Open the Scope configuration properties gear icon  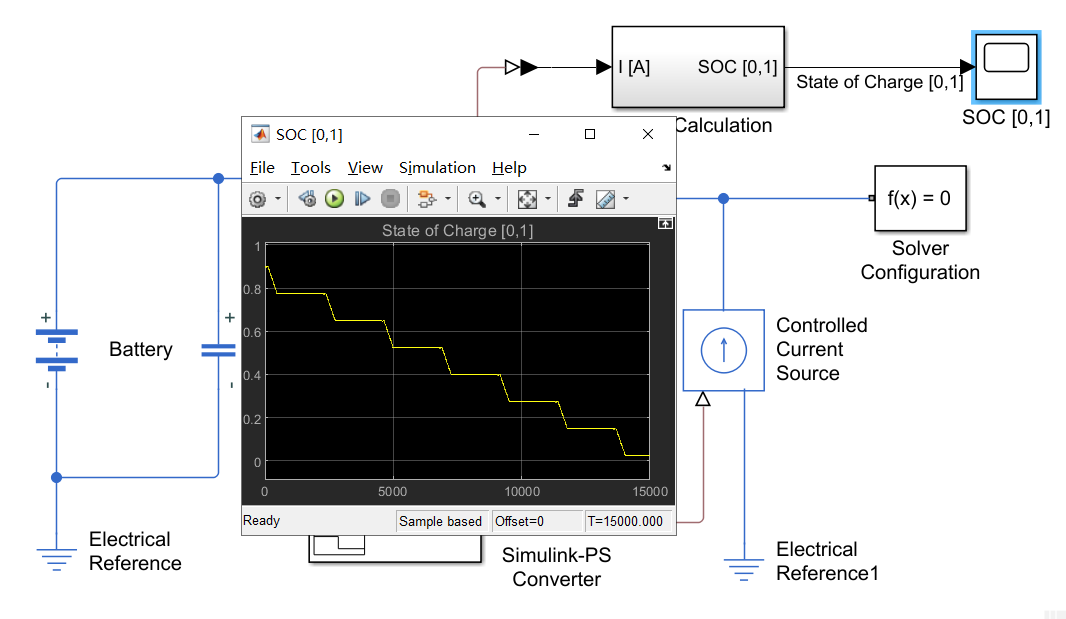pos(257,198)
